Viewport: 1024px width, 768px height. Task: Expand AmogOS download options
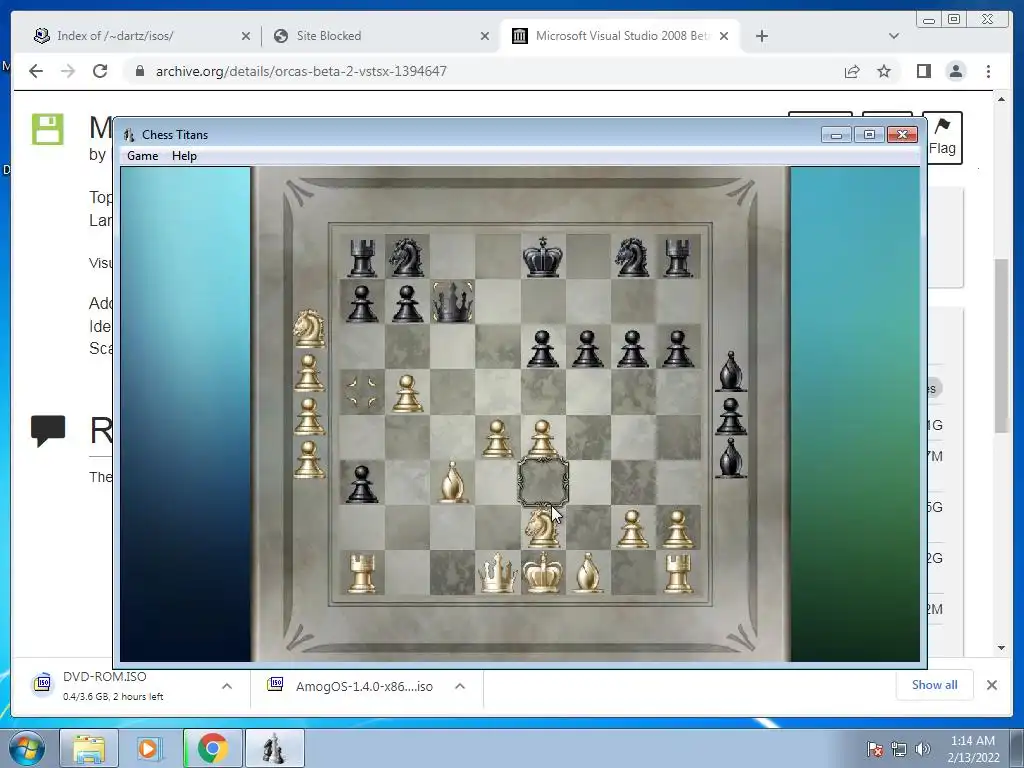pos(460,686)
